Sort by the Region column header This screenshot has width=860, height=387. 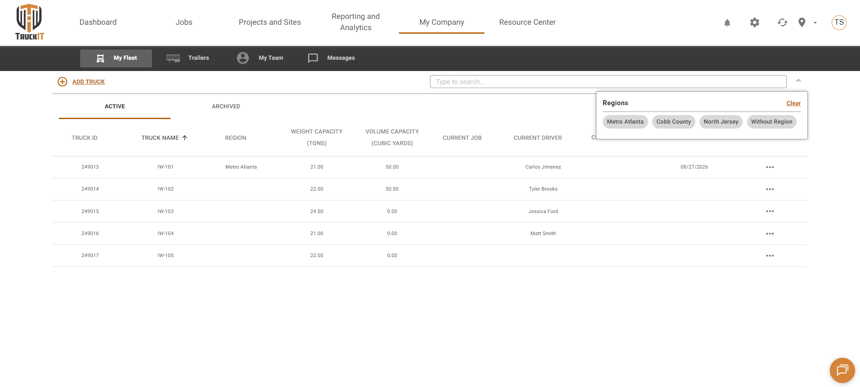pos(235,138)
